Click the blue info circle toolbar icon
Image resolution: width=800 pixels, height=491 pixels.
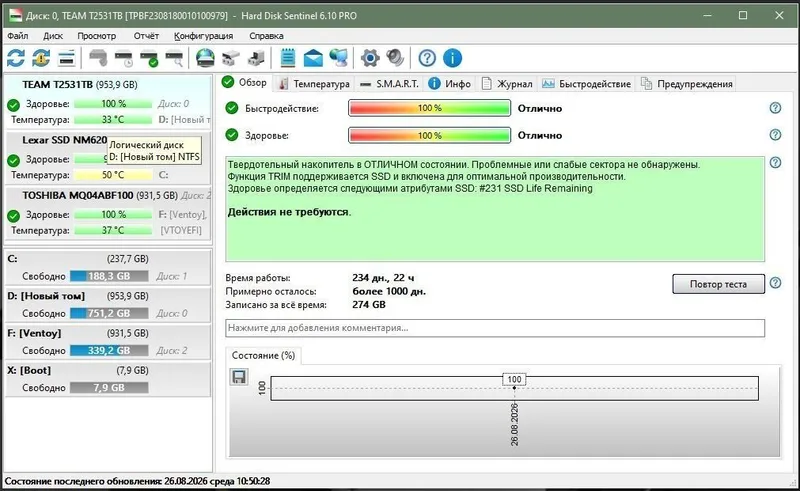click(x=453, y=58)
